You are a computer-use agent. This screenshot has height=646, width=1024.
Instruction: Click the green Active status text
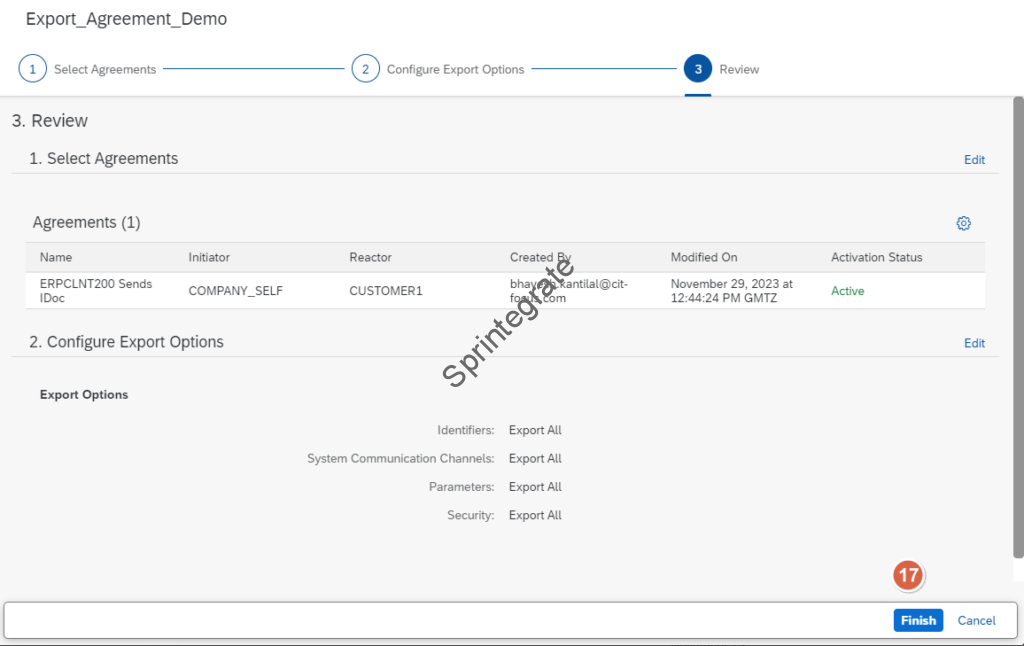(x=847, y=291)
